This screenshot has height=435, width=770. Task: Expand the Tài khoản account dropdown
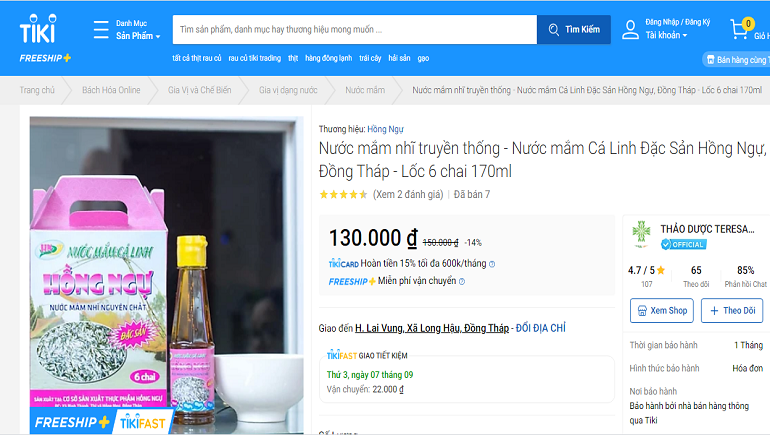pos(666,35)
